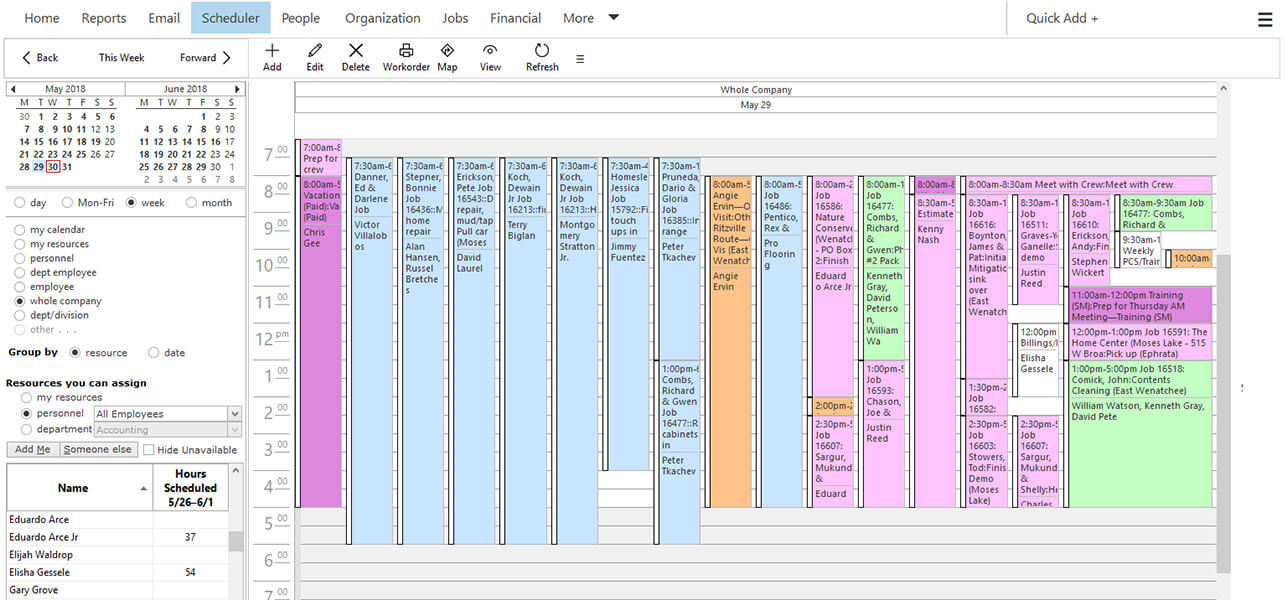The height and width of the screenshot is (600, 1285).
Task: Click the Add plus icon in toolbar
Action: [272, 50]
